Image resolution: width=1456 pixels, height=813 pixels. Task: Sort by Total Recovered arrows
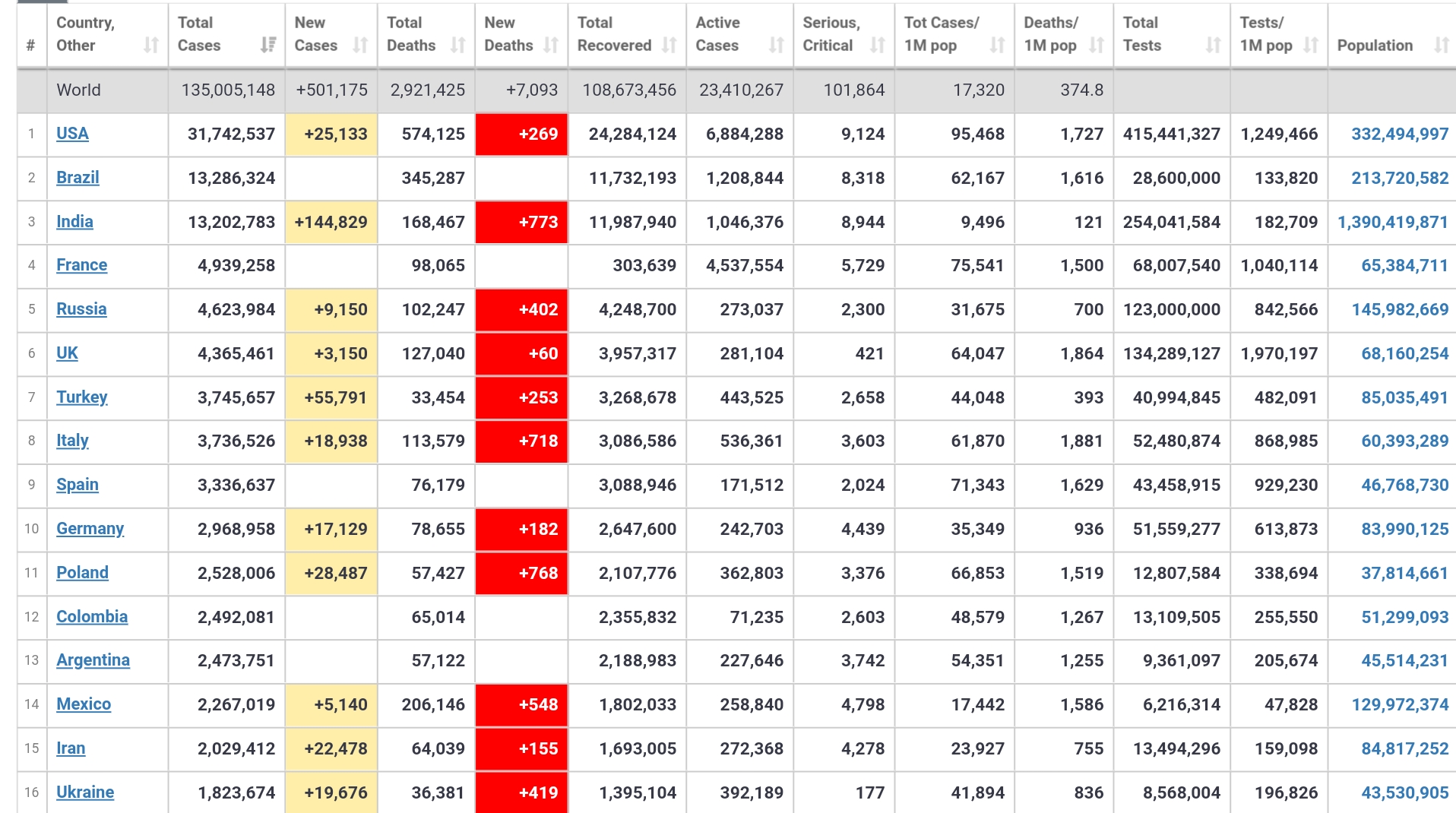pos(669,46)
